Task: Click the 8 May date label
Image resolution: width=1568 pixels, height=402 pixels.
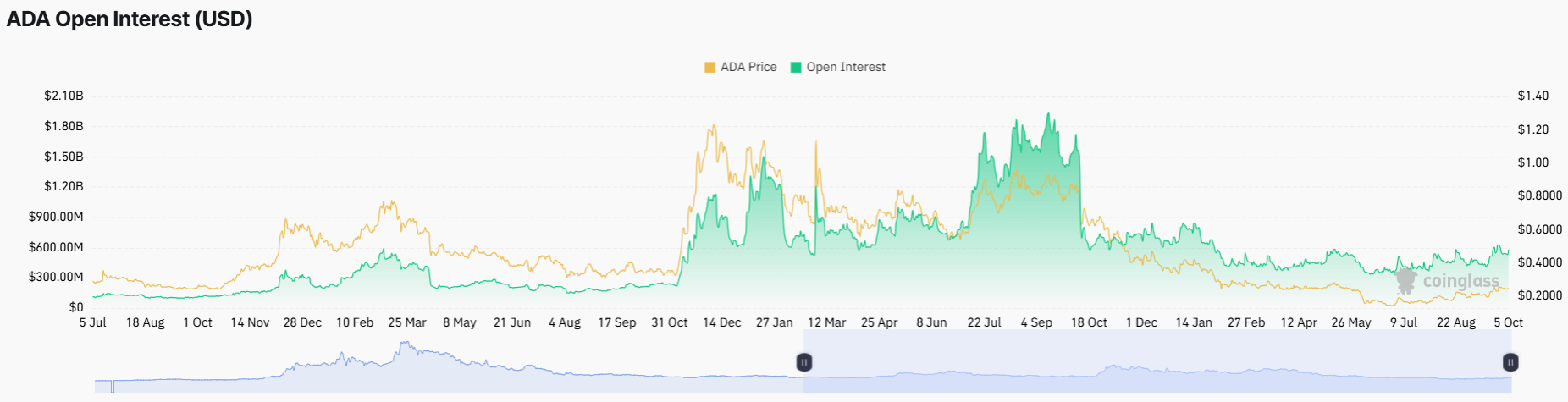Action: 460,322
